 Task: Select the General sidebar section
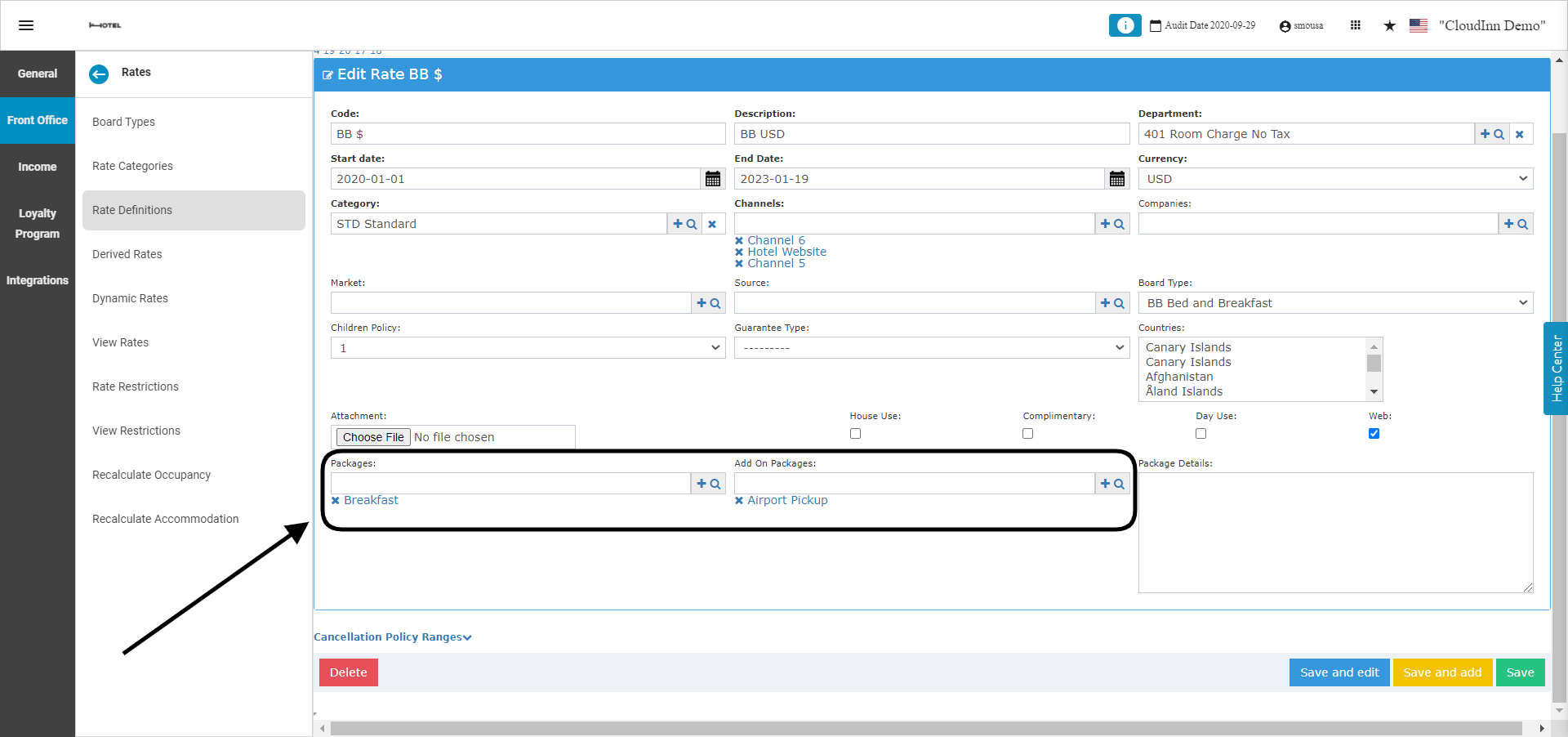(x=38, y=74)
